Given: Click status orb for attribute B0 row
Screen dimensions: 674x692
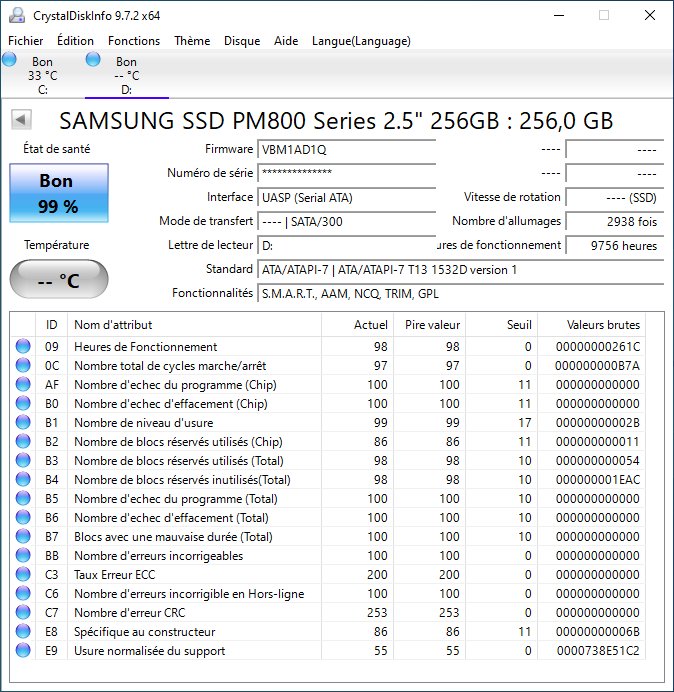Looking at the screenshot, I should 23,403.
